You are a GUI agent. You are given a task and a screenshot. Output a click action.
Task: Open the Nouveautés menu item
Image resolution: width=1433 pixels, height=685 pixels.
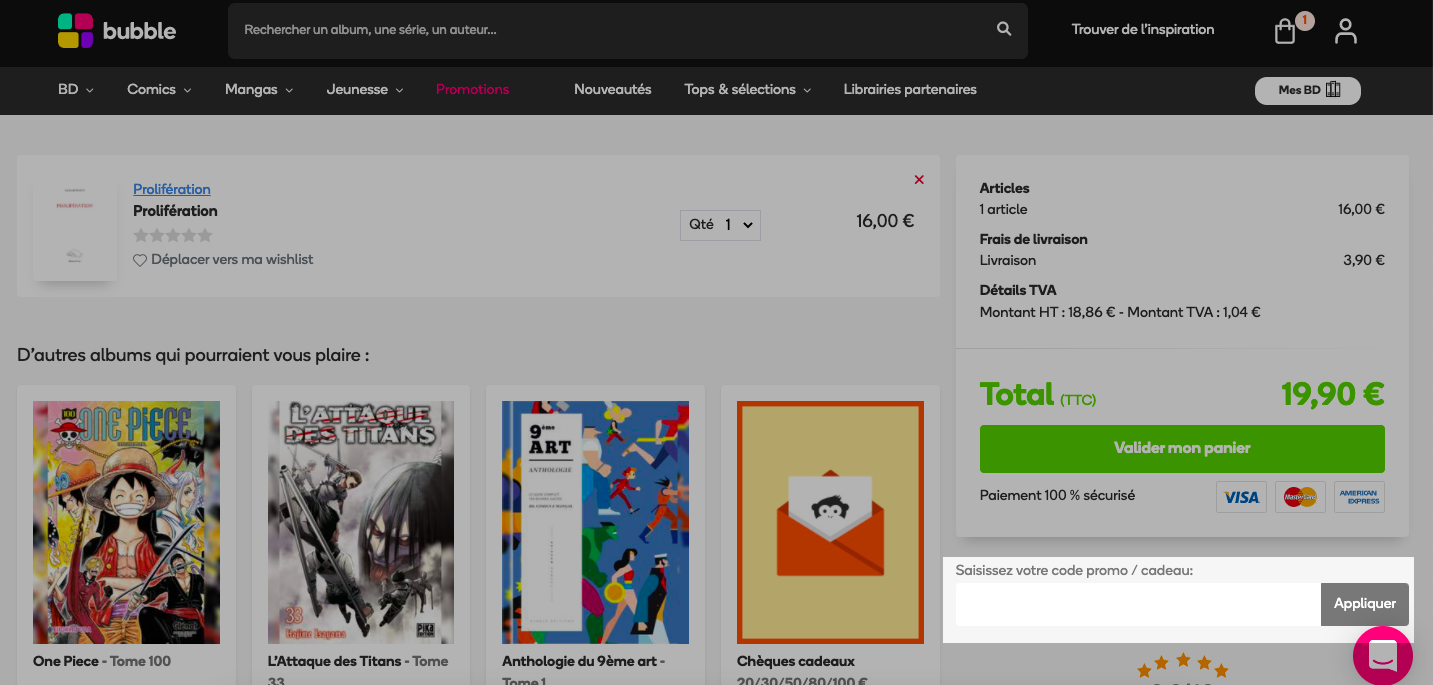[612, 90]
